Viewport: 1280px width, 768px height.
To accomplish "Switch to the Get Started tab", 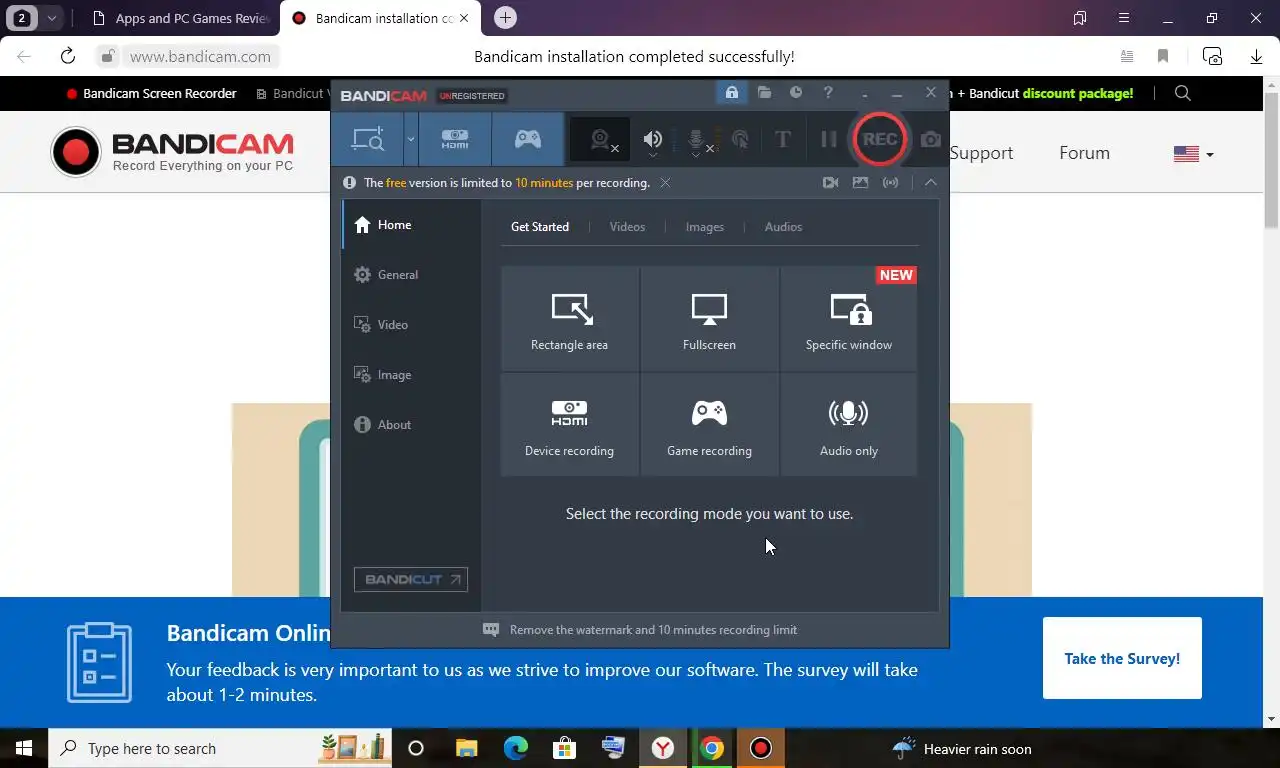I will tap(540, 227).
